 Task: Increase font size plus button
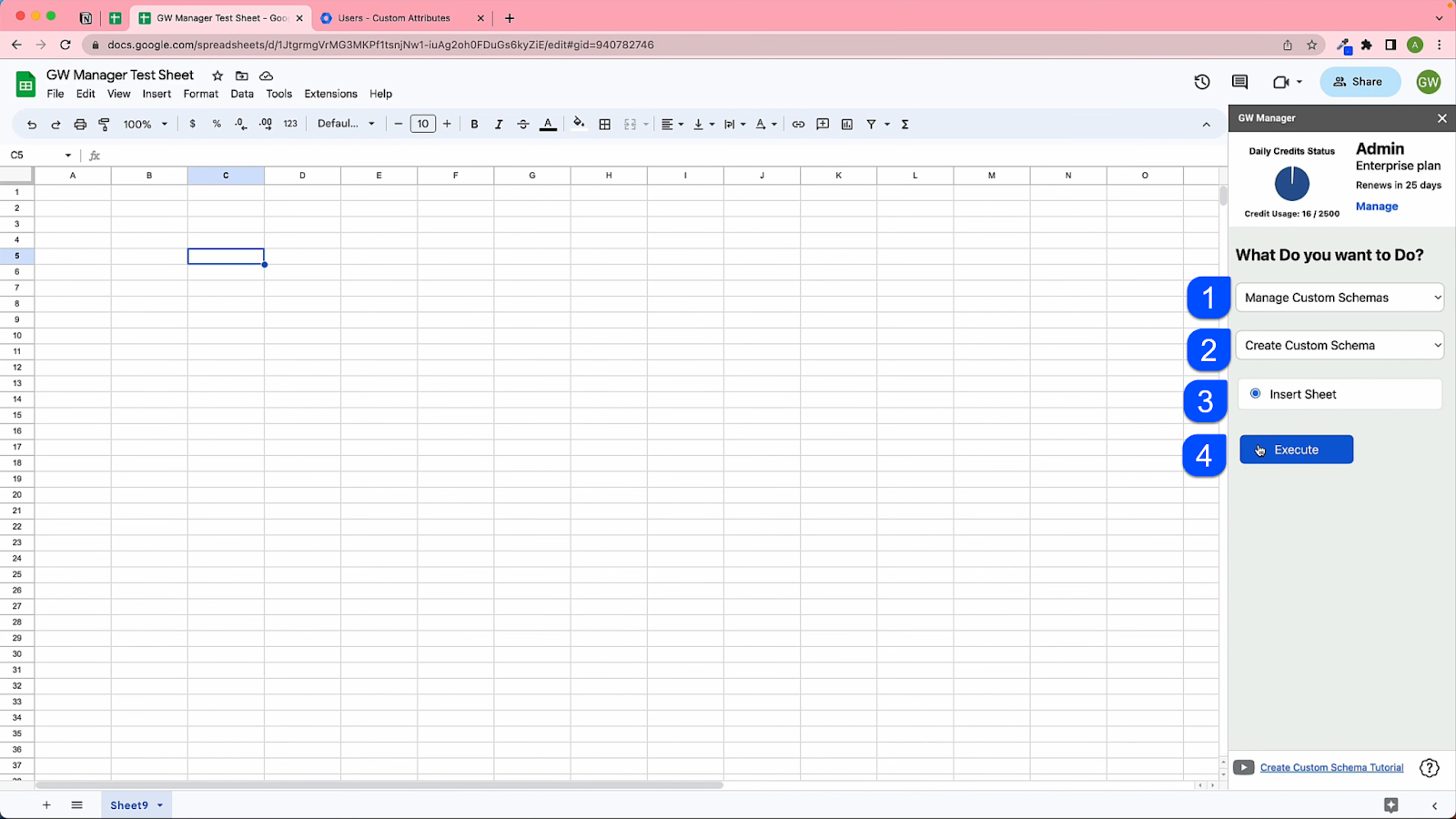(x=447, y=124)
